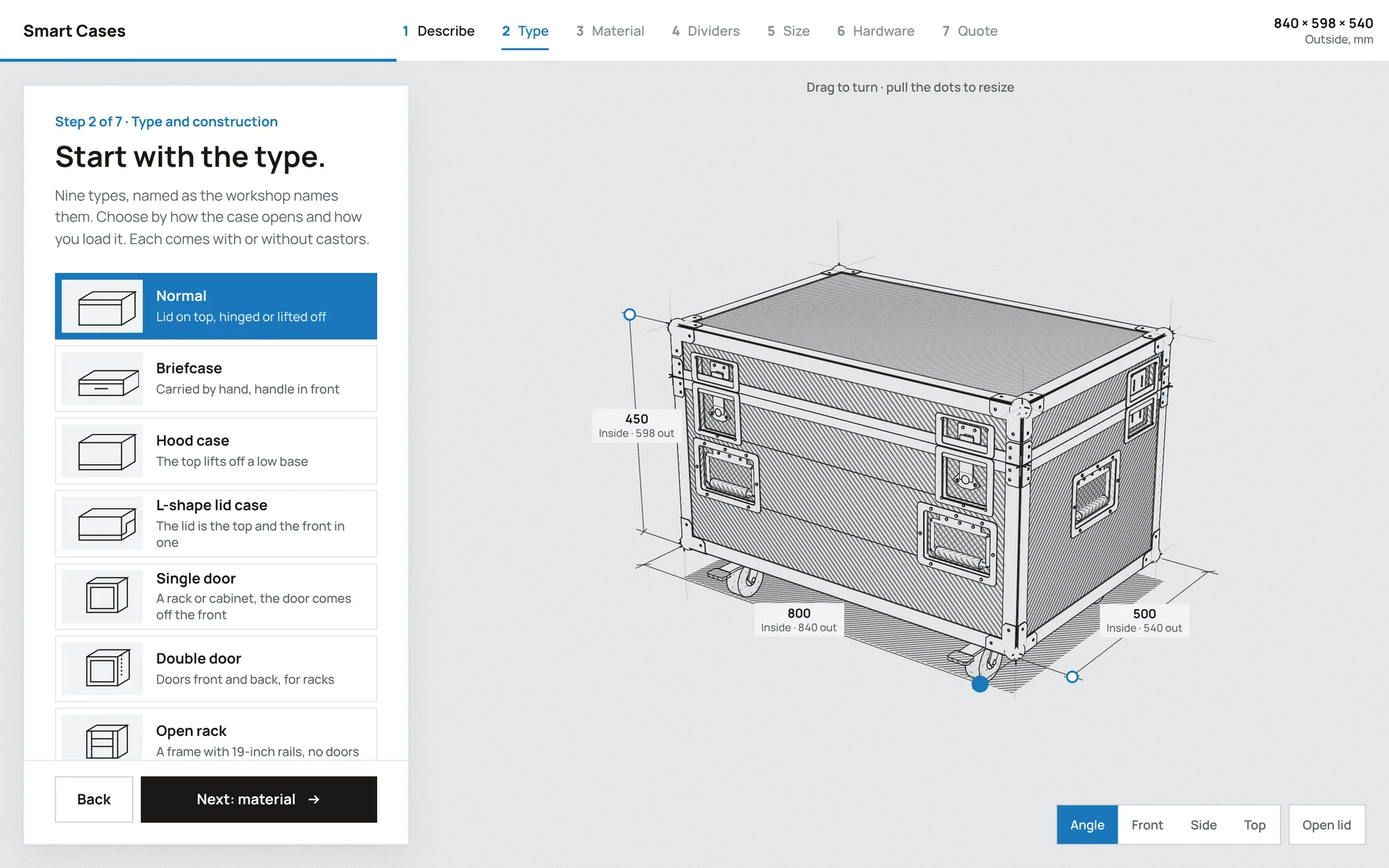
Task: Click 'Lid on top, hinged or lifted off'
Action: point(241,317)
